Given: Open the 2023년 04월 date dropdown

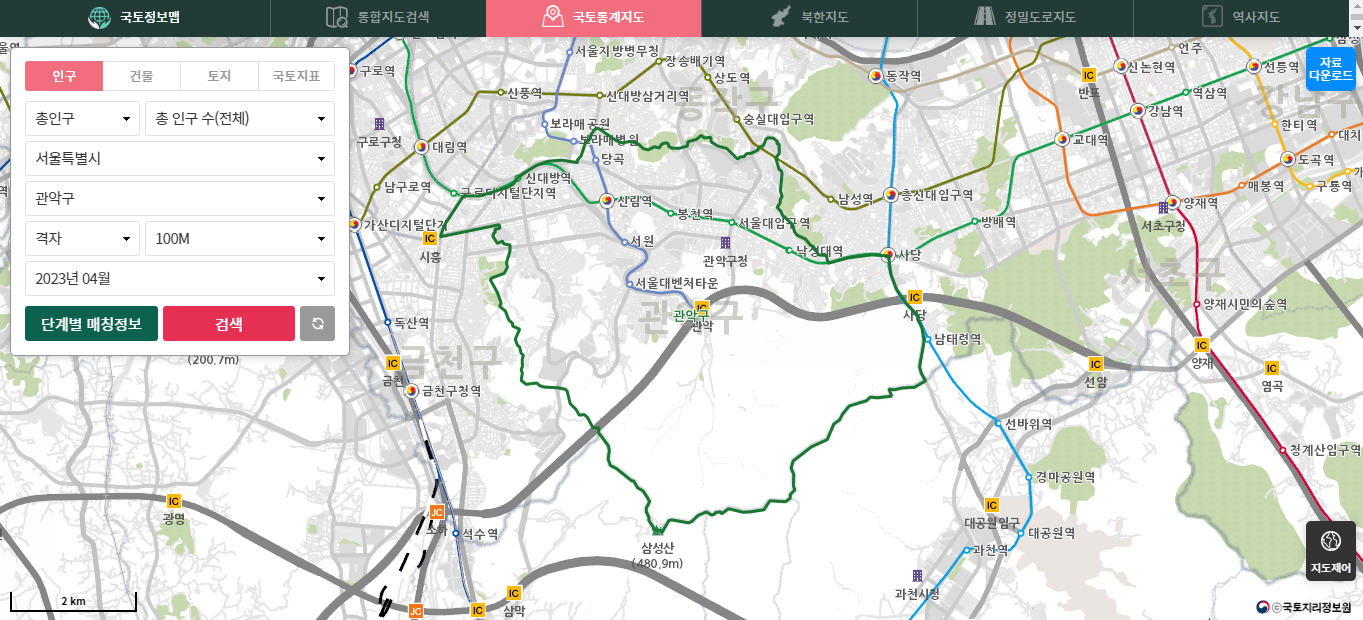Looking at the screenshot, I should (180, 279).
